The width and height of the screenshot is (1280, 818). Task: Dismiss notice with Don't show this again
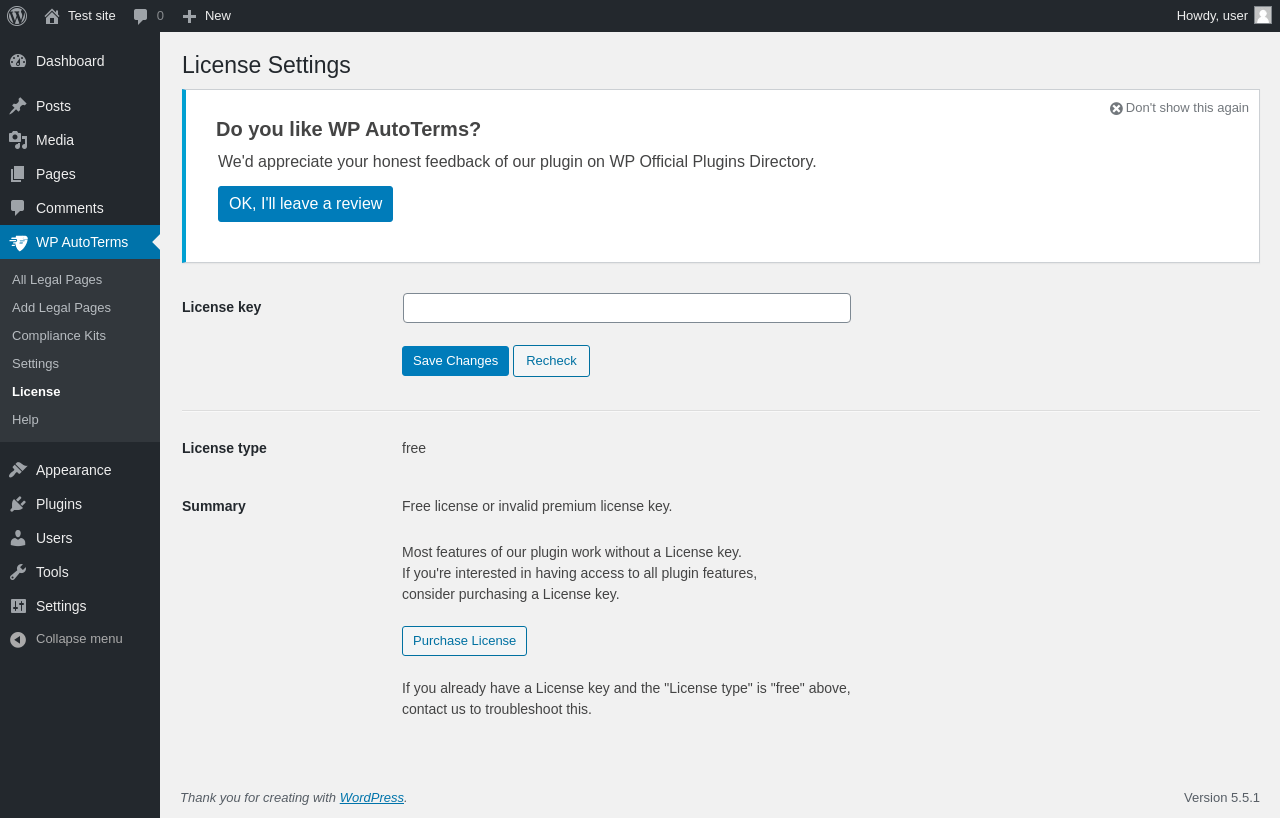pyautogui.click(x=1179, y=108)
